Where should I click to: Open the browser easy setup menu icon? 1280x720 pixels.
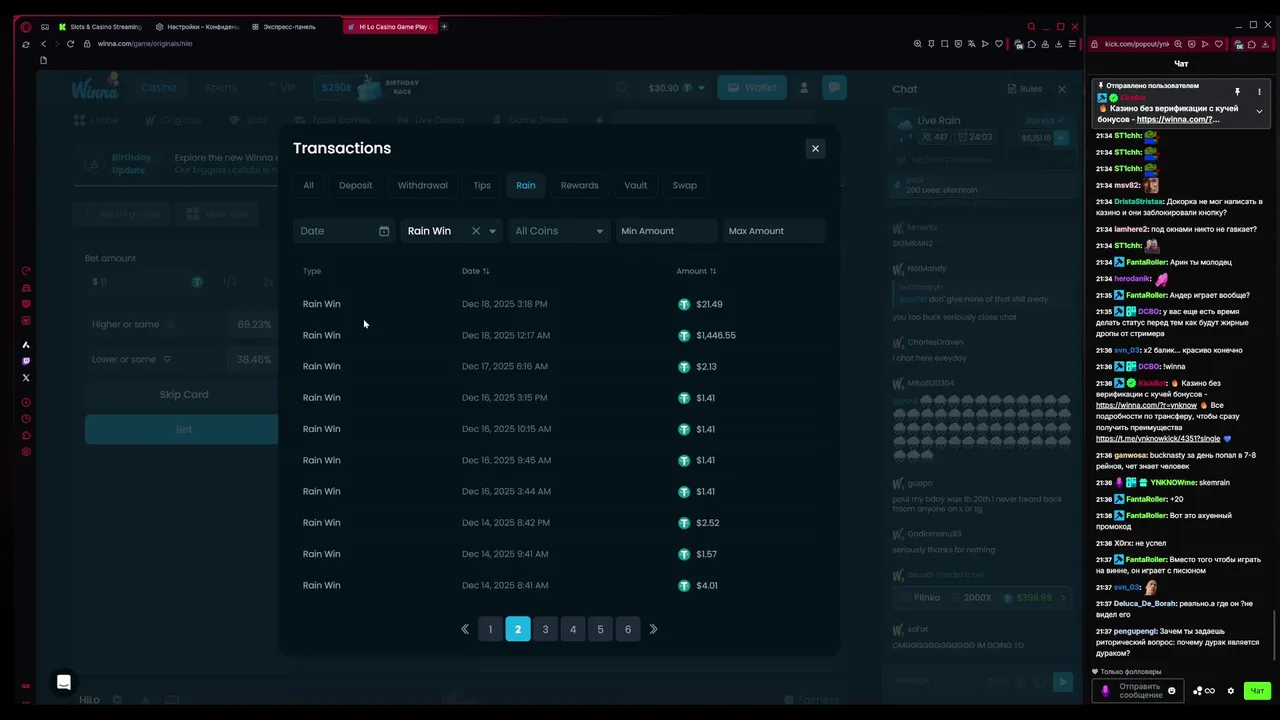1073,44
